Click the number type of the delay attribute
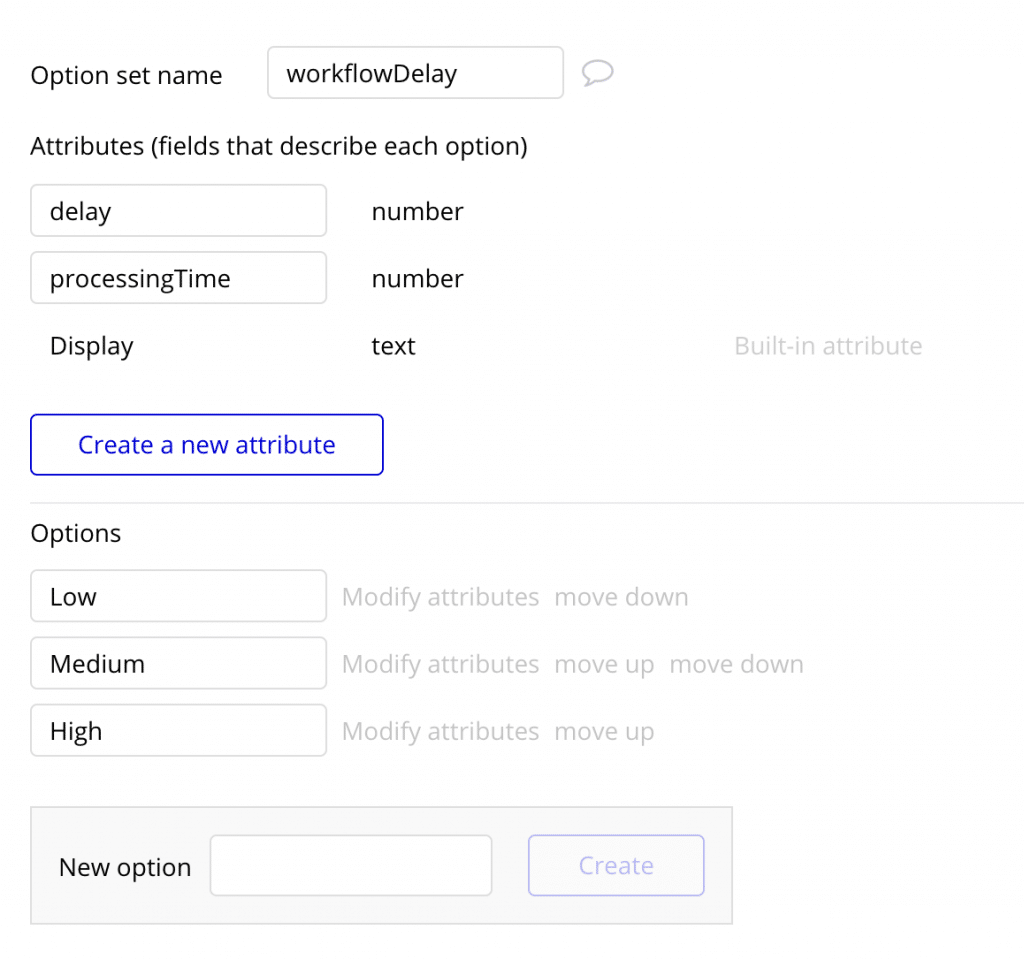This screenshot has height=960, width=1024. [x=417, y=211]
